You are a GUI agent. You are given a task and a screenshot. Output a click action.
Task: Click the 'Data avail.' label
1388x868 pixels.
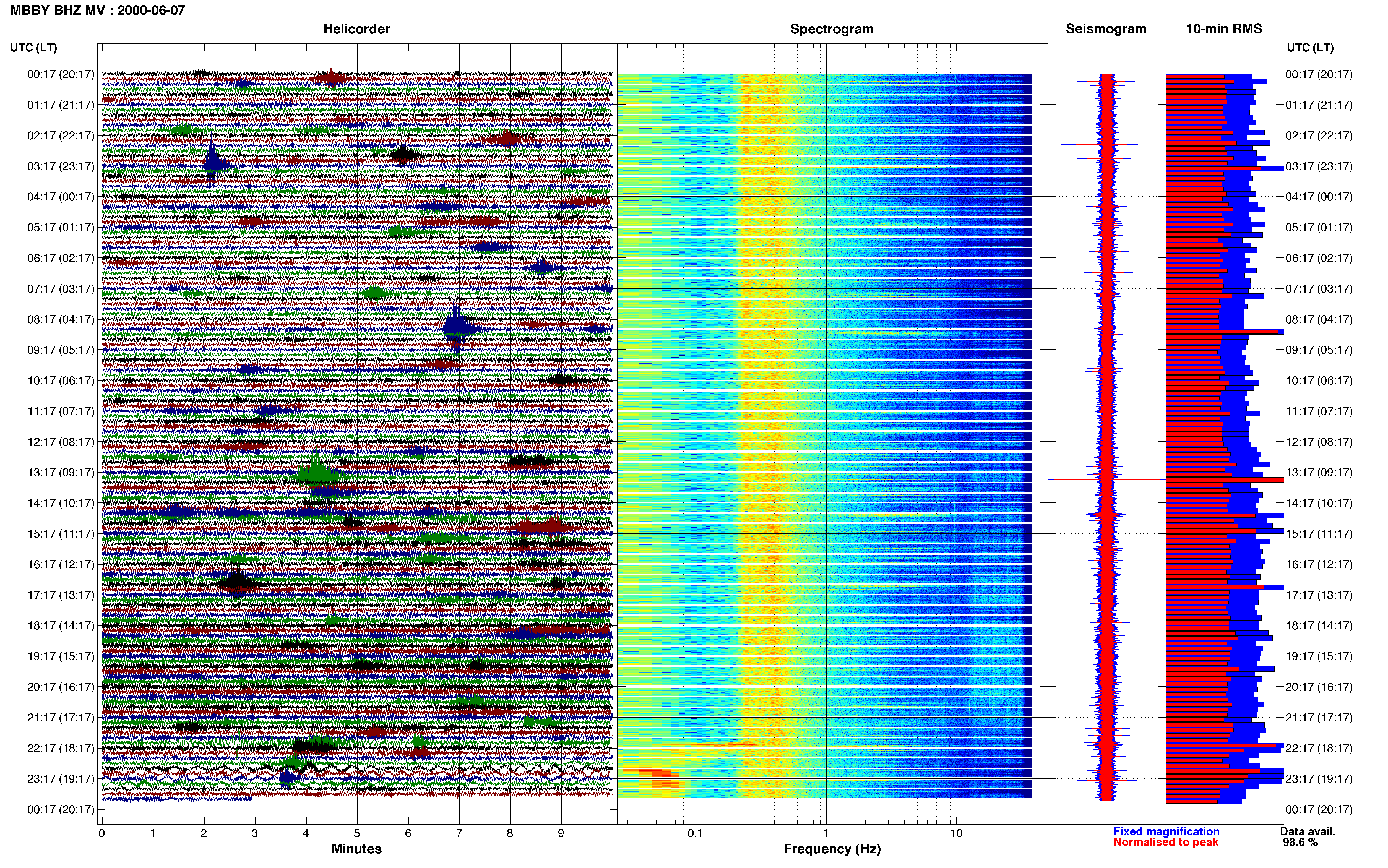click(x=1308, y=832)
